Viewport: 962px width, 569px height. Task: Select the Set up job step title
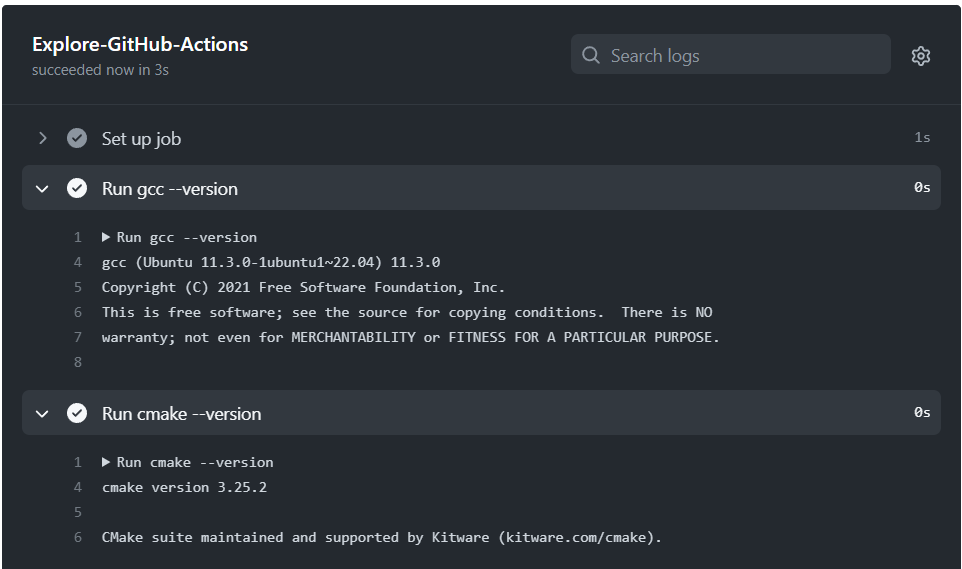141,139
